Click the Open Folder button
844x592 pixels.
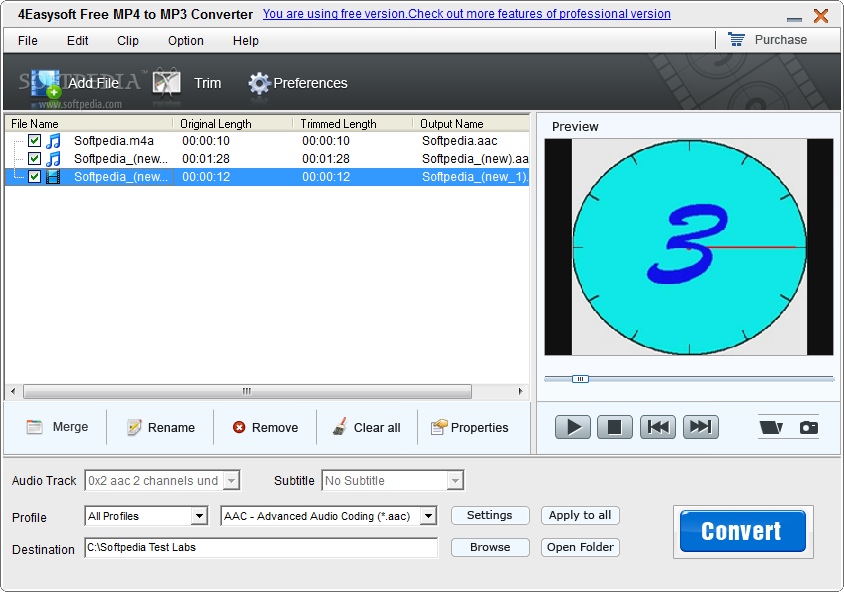point(580,547)
